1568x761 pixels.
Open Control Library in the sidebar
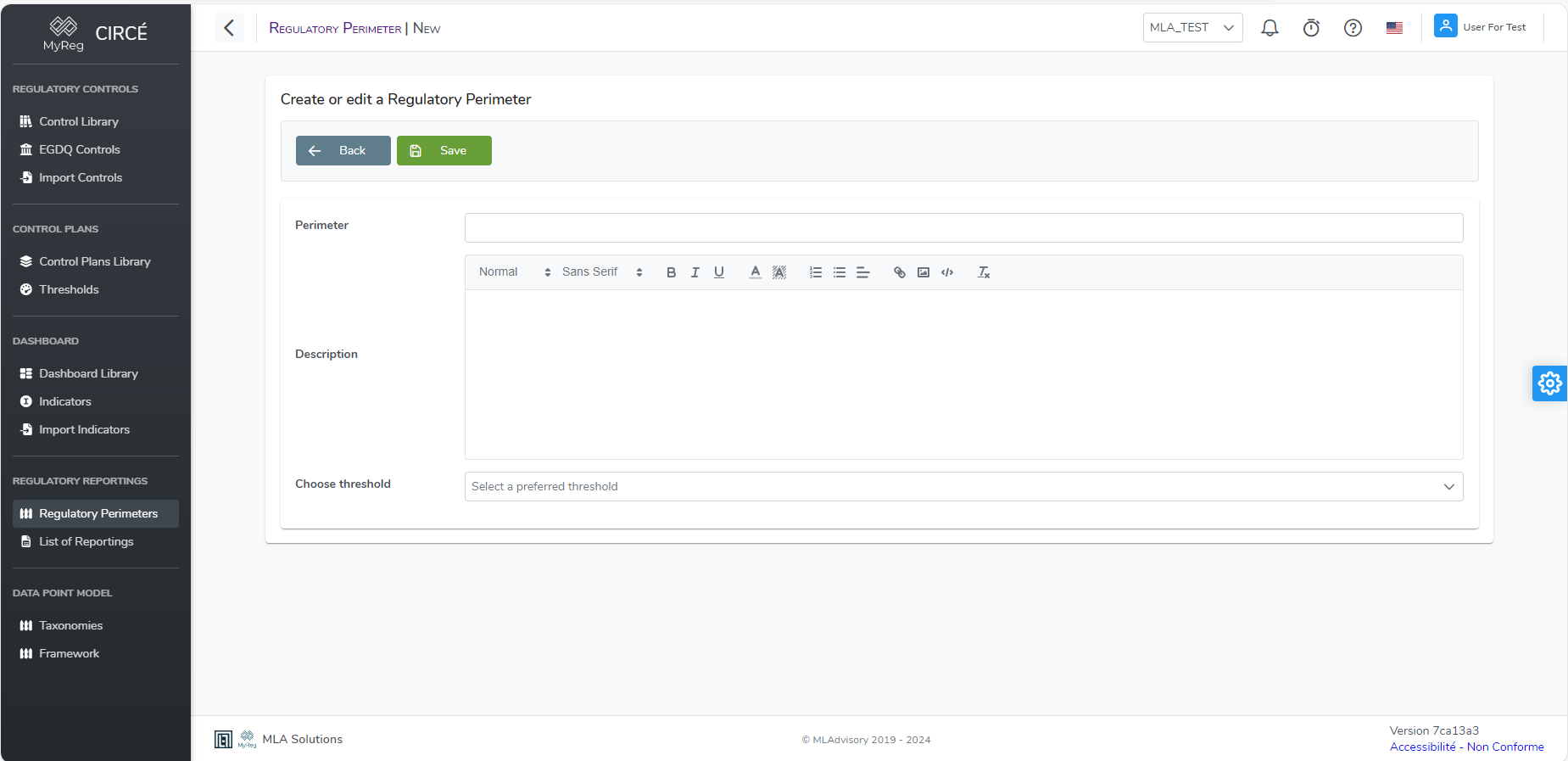pyautogui.click(x=78, y=121)
